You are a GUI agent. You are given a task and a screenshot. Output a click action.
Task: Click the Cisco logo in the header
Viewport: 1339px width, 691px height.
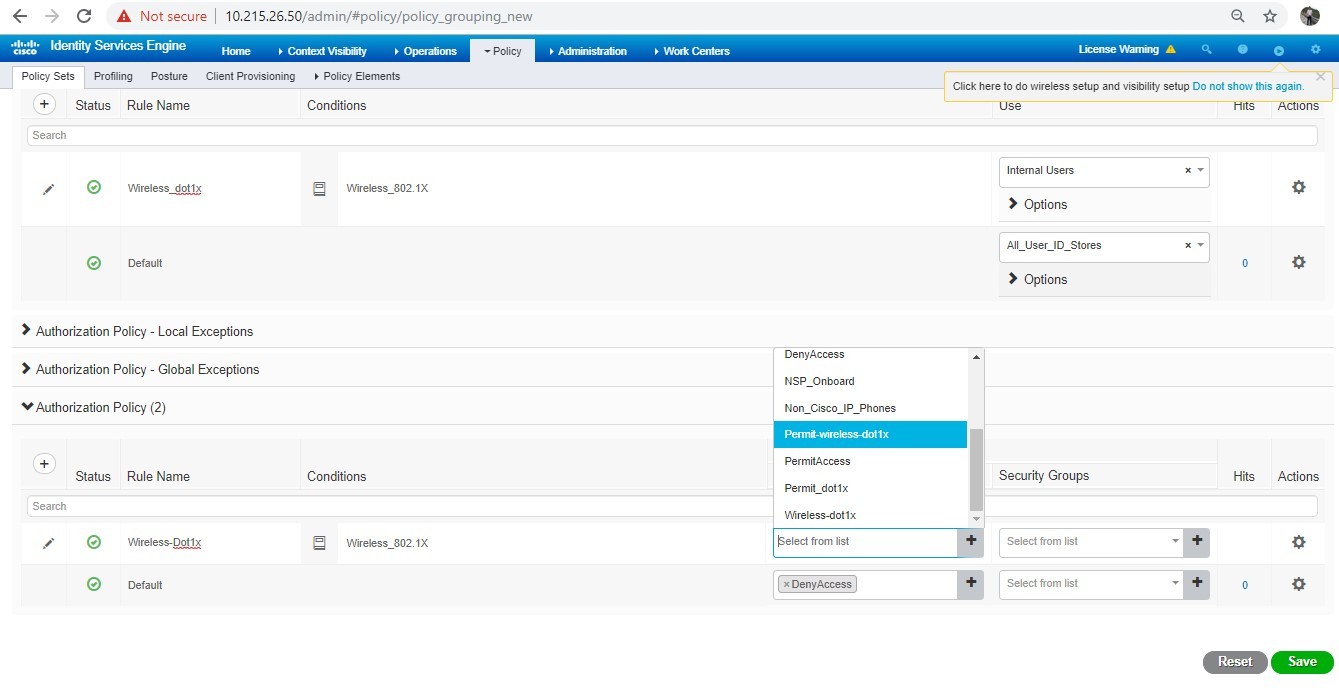(x=25, y=48)
